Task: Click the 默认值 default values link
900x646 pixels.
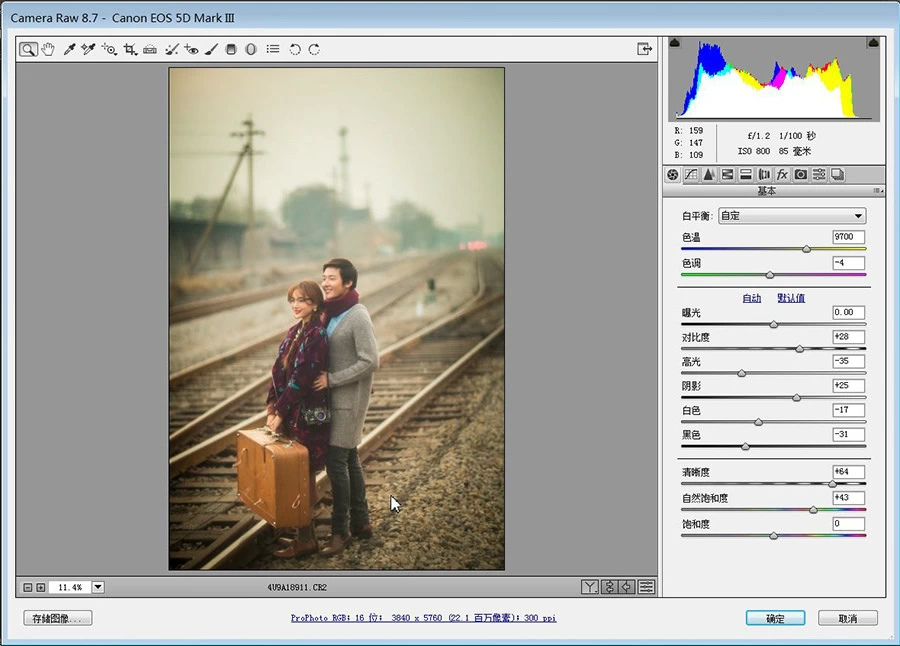Action: pyautogui.click(x=791, y=298)
